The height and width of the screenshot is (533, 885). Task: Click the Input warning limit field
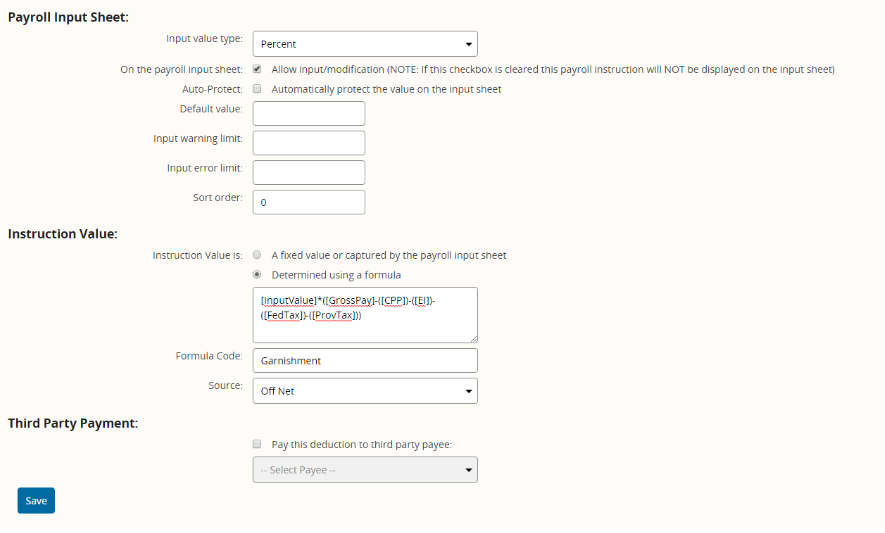(309, 143)
